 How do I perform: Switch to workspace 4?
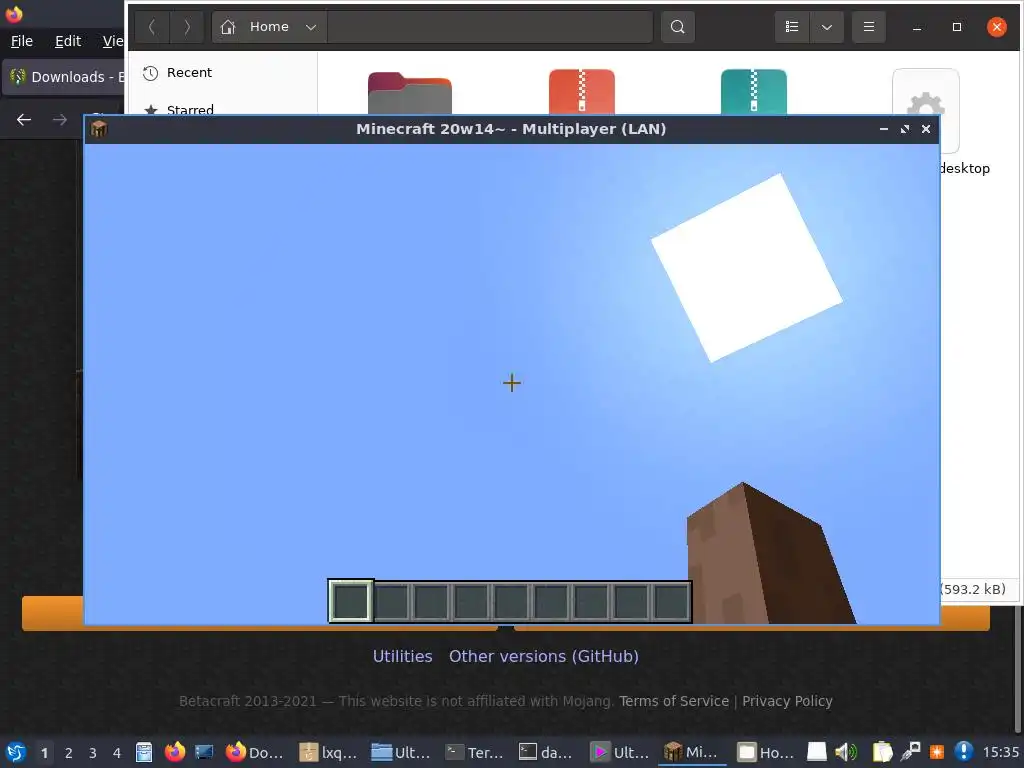pyautogui.click(x=117, y=753)
